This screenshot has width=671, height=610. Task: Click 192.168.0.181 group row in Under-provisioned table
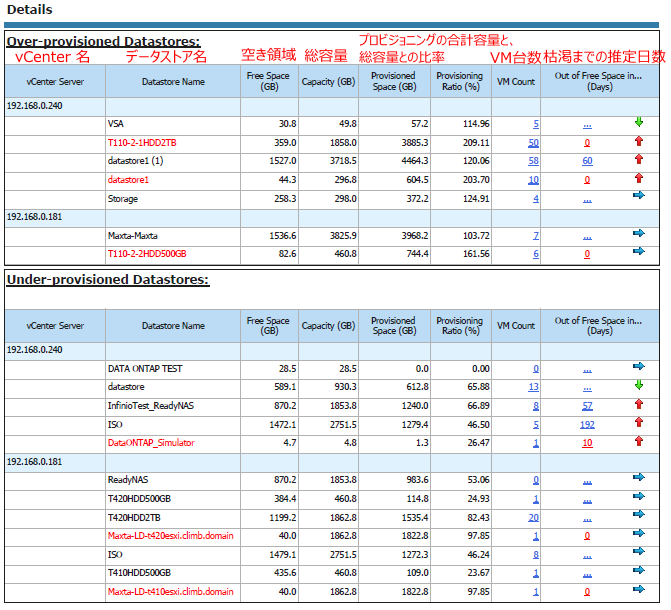332,462
